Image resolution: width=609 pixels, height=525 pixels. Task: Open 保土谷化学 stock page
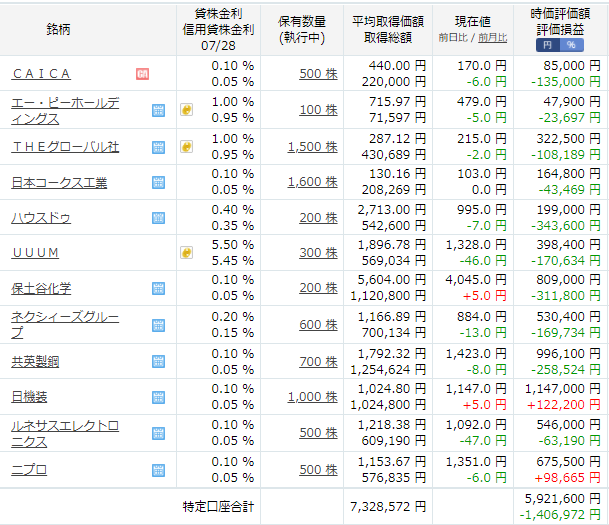pyautogui.click(x=41, y=289)
